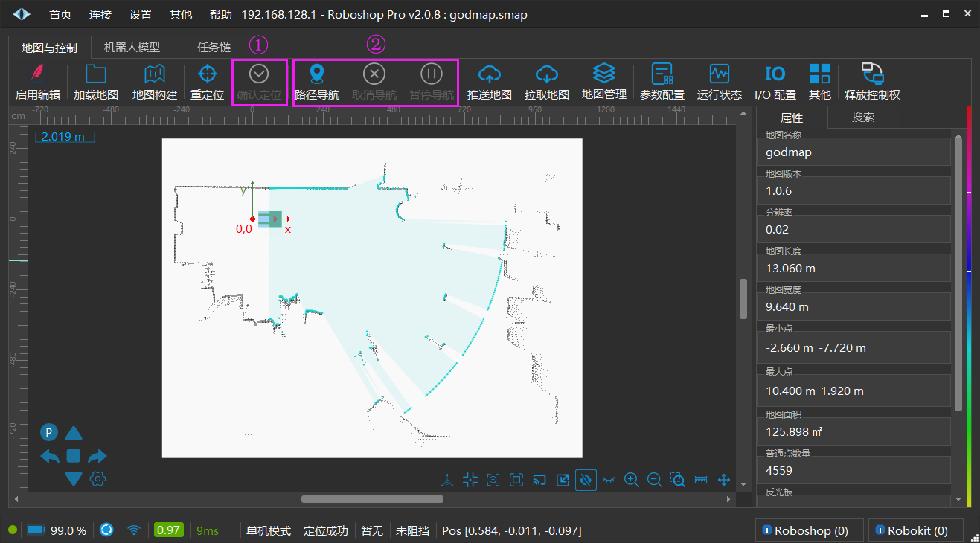Click the cast signal icon in canvas toolbar
The width and height of the screenshot is (980, 543).
tap(539, 480)
